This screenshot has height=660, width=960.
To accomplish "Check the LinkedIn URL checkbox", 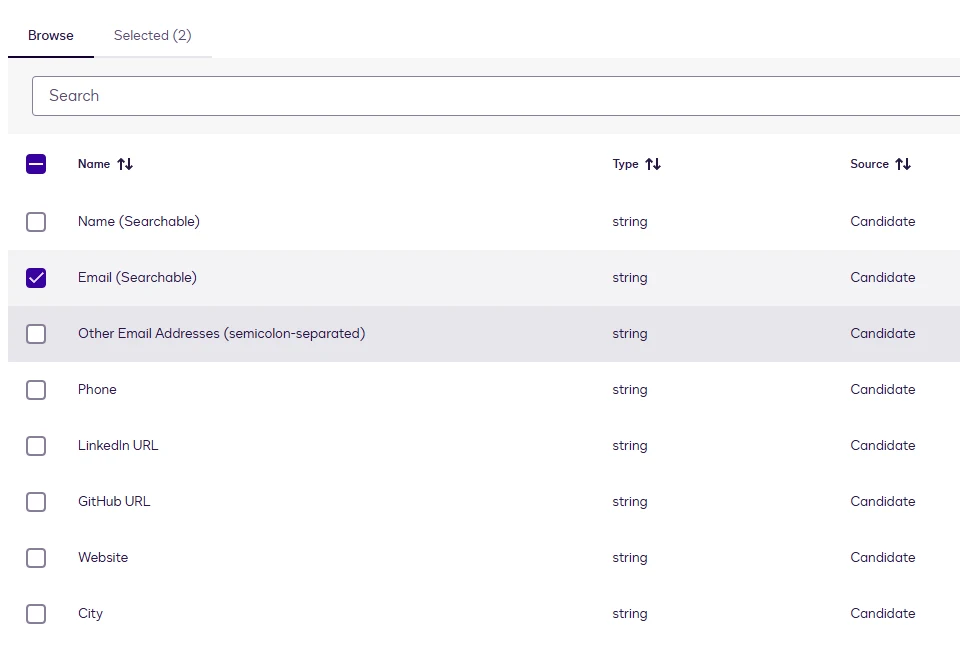I will tap(36, 446).
